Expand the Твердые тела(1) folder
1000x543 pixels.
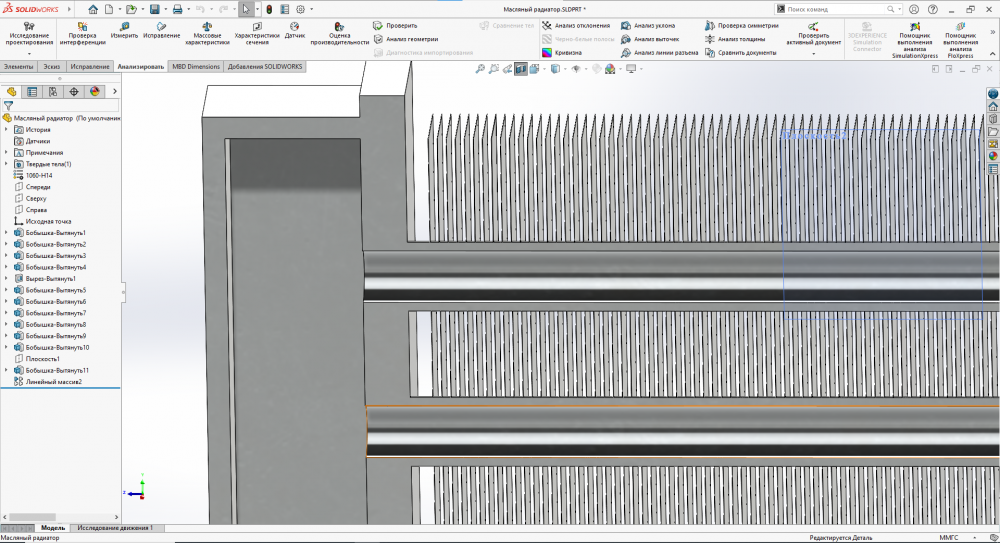[x=6, y=164]
